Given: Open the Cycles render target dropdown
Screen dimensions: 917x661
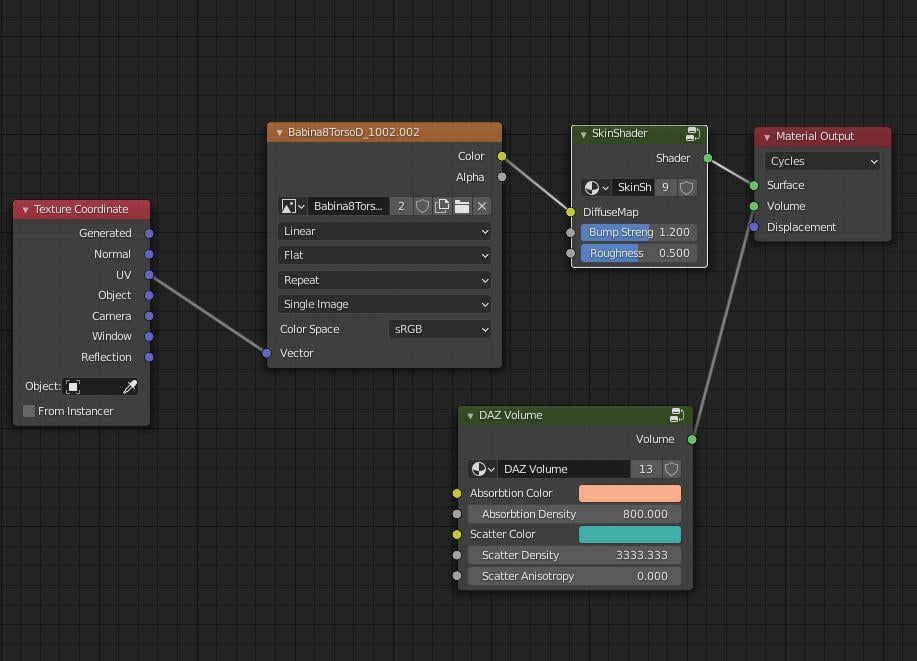Looking at the screenshot, I should (822, 161).
